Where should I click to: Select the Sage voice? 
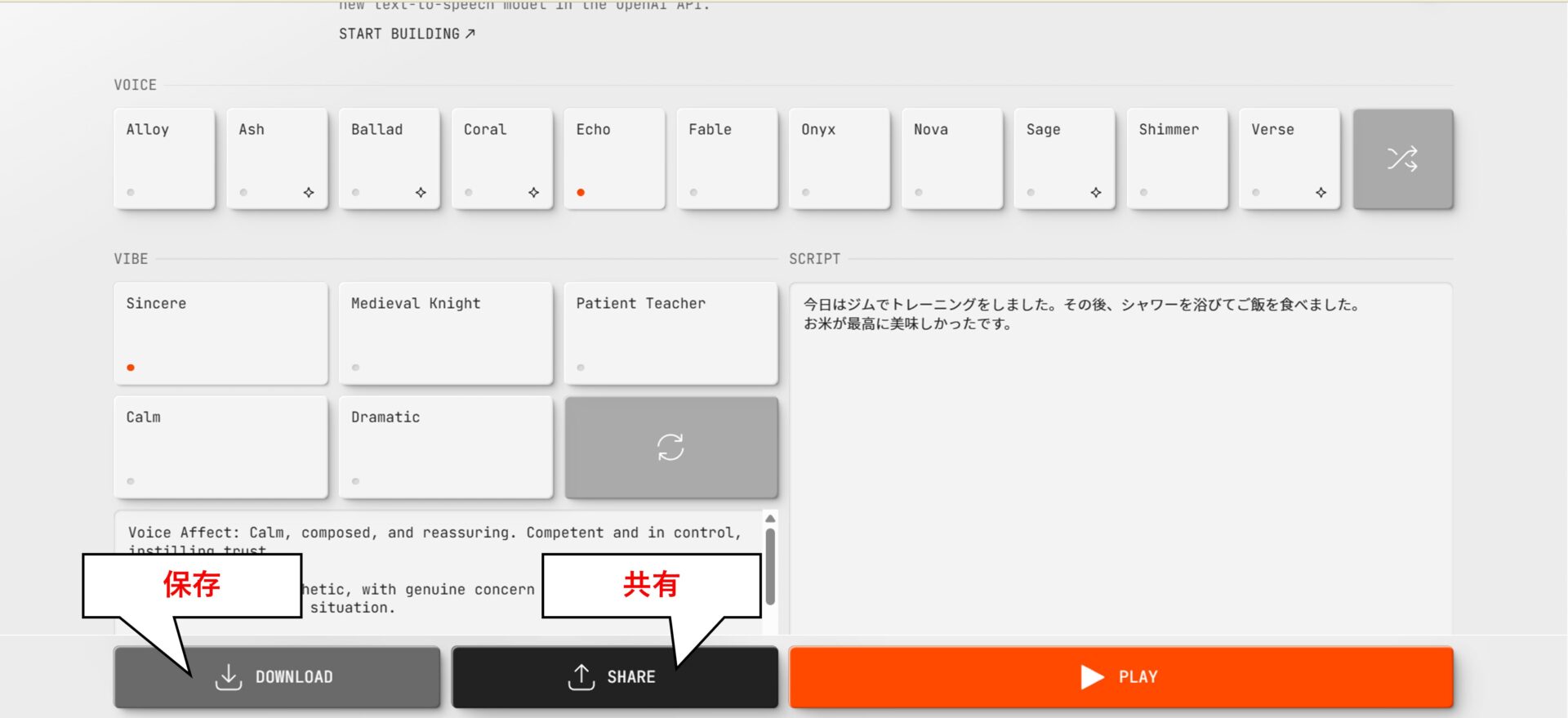coord(1065,158)
